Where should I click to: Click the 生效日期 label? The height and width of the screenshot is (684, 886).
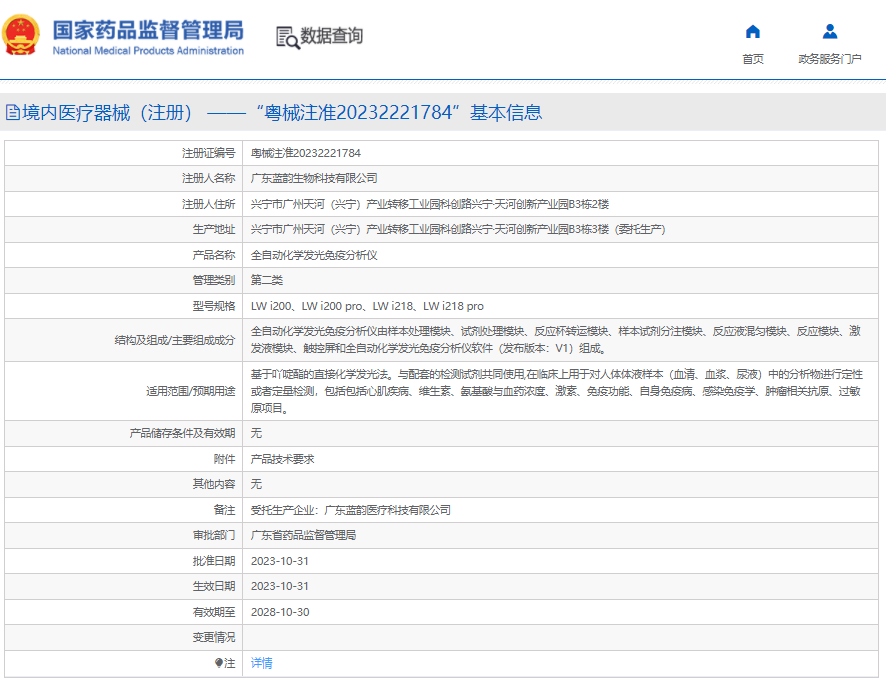click(214, 586)
